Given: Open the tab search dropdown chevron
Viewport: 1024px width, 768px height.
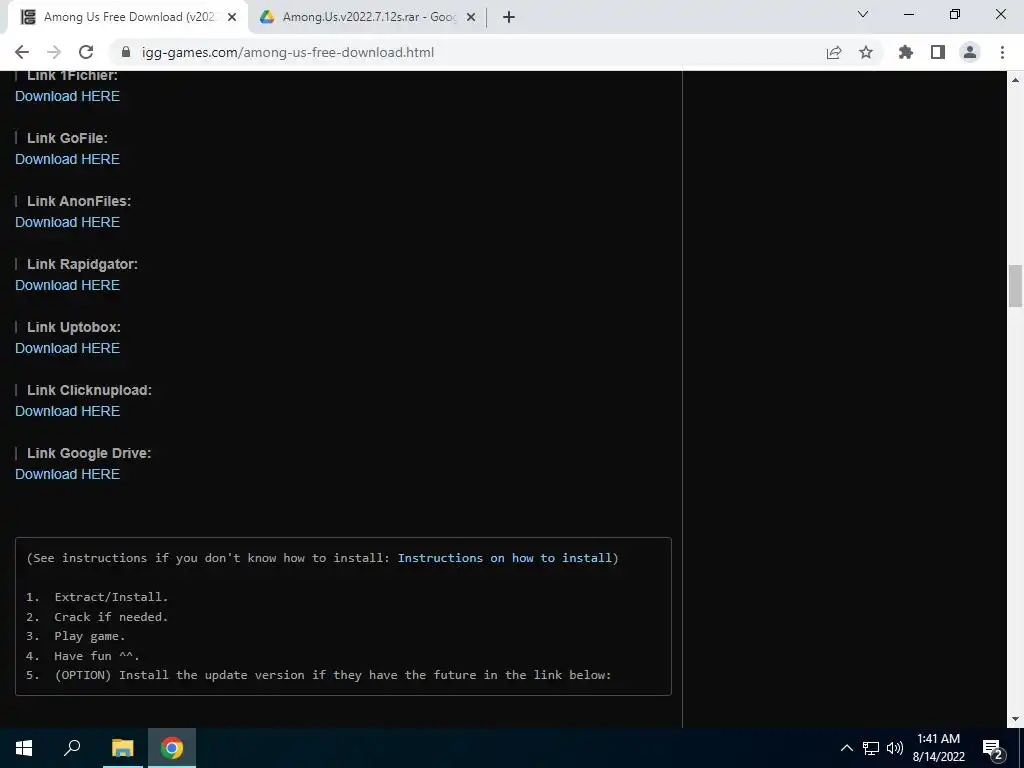Looking at the screenshot, I should click(x=863, y=14).
